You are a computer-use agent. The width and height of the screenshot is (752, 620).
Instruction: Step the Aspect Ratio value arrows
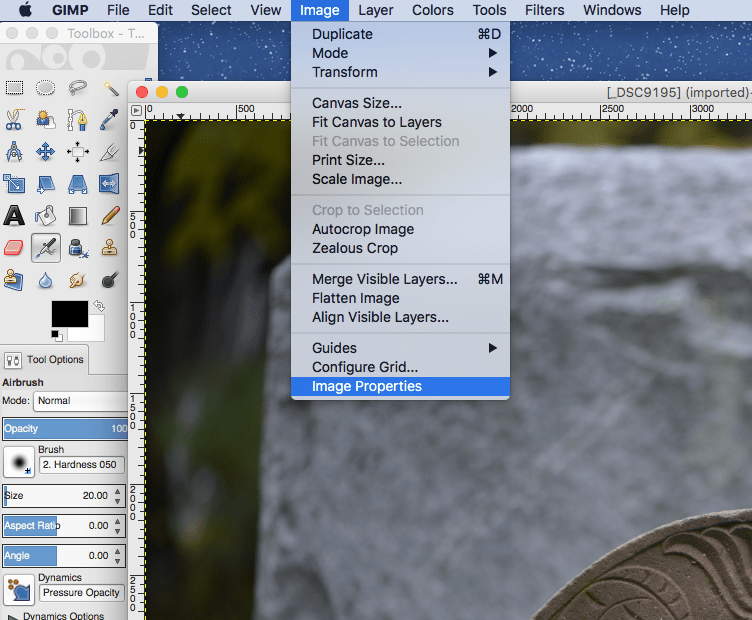(x=118, y=526)
